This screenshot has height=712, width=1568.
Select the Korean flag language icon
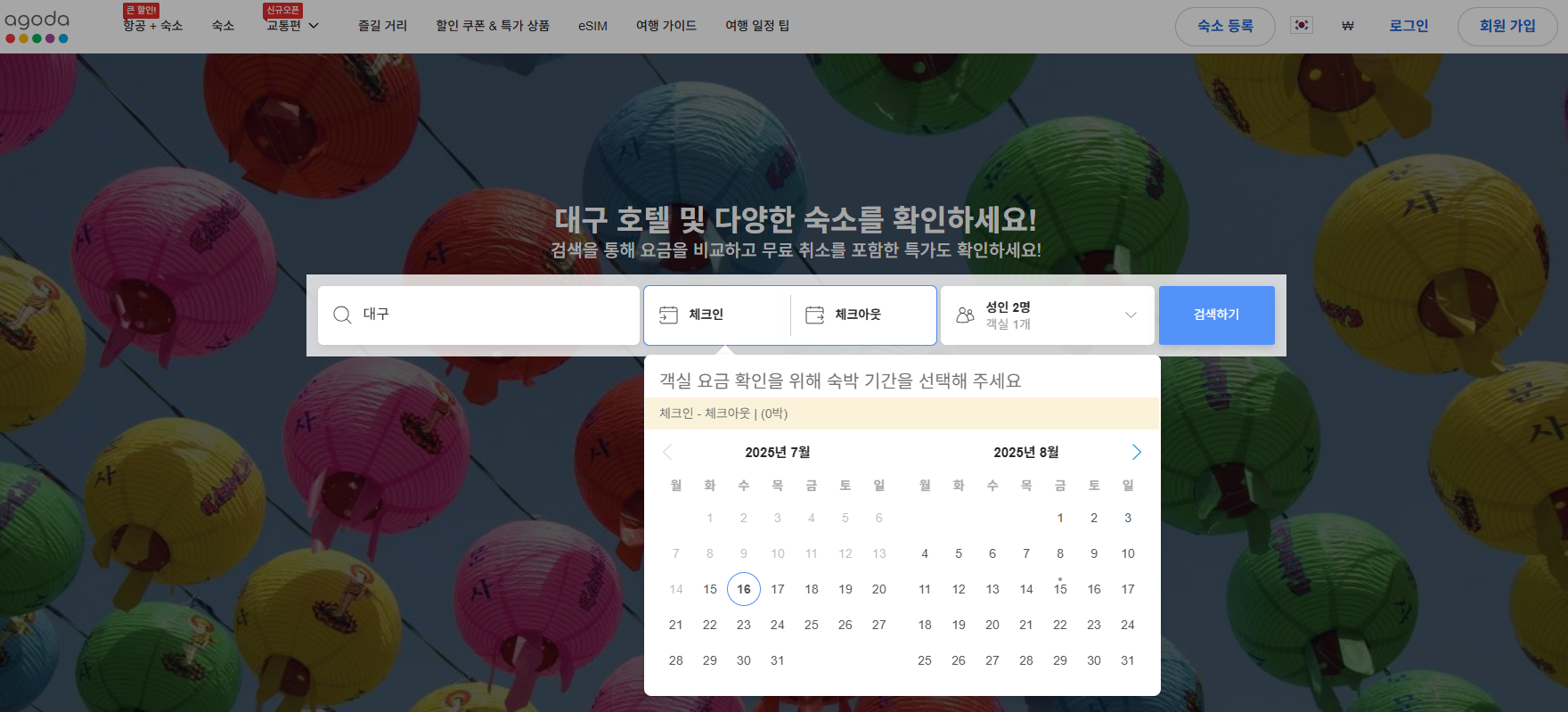pyautogui.click(x=1302, y=26)
